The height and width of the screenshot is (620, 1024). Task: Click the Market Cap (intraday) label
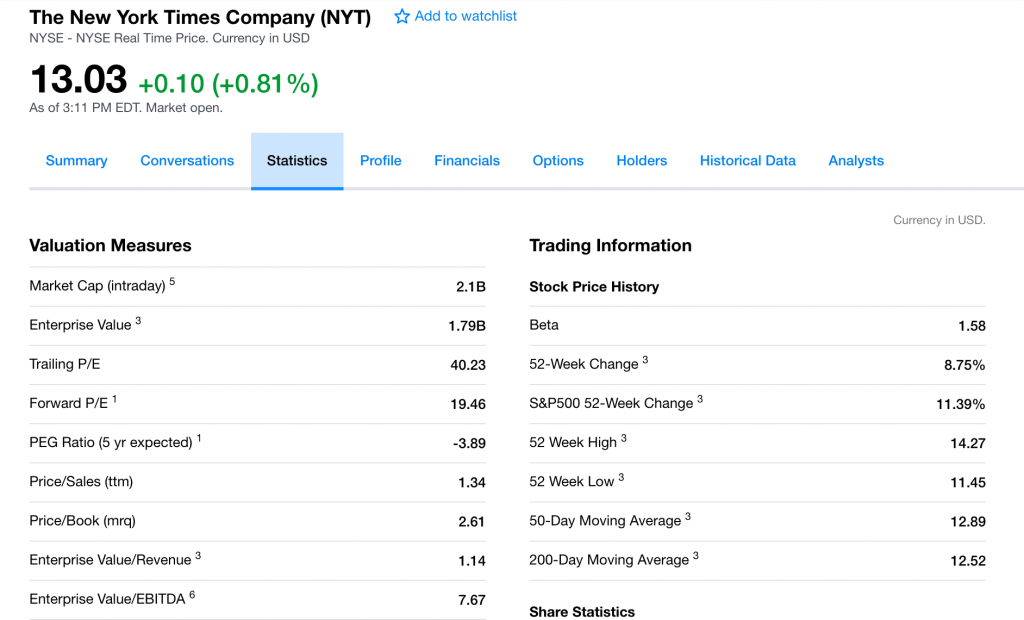[x=97, y=286]
